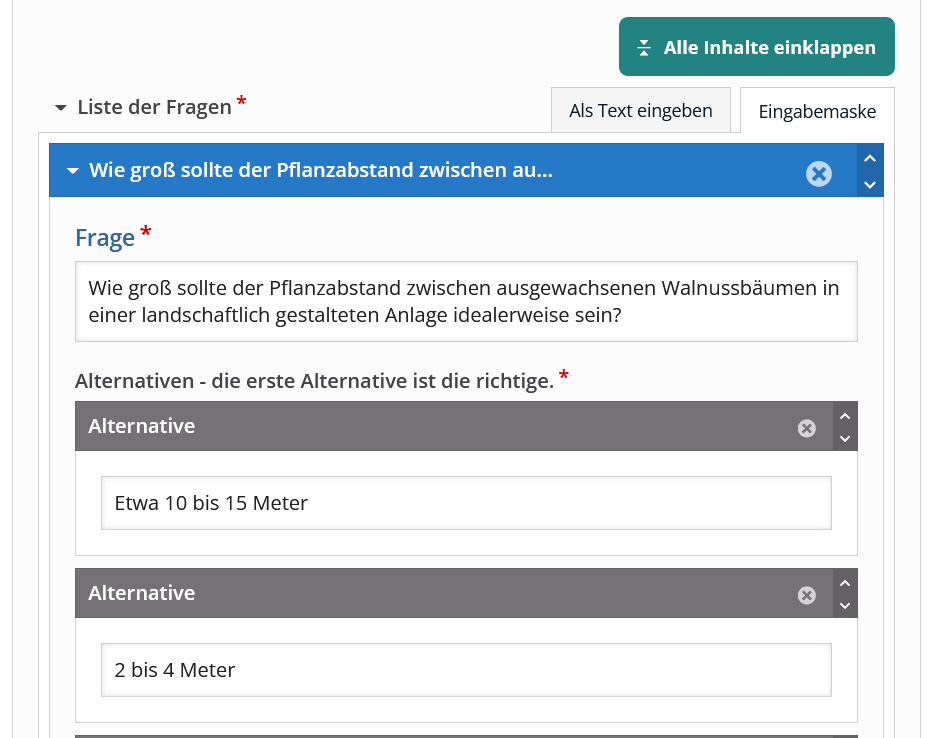Move the Pflanzabstand question down in the list
Screen dimensions: 929x738
coord(869,184)
